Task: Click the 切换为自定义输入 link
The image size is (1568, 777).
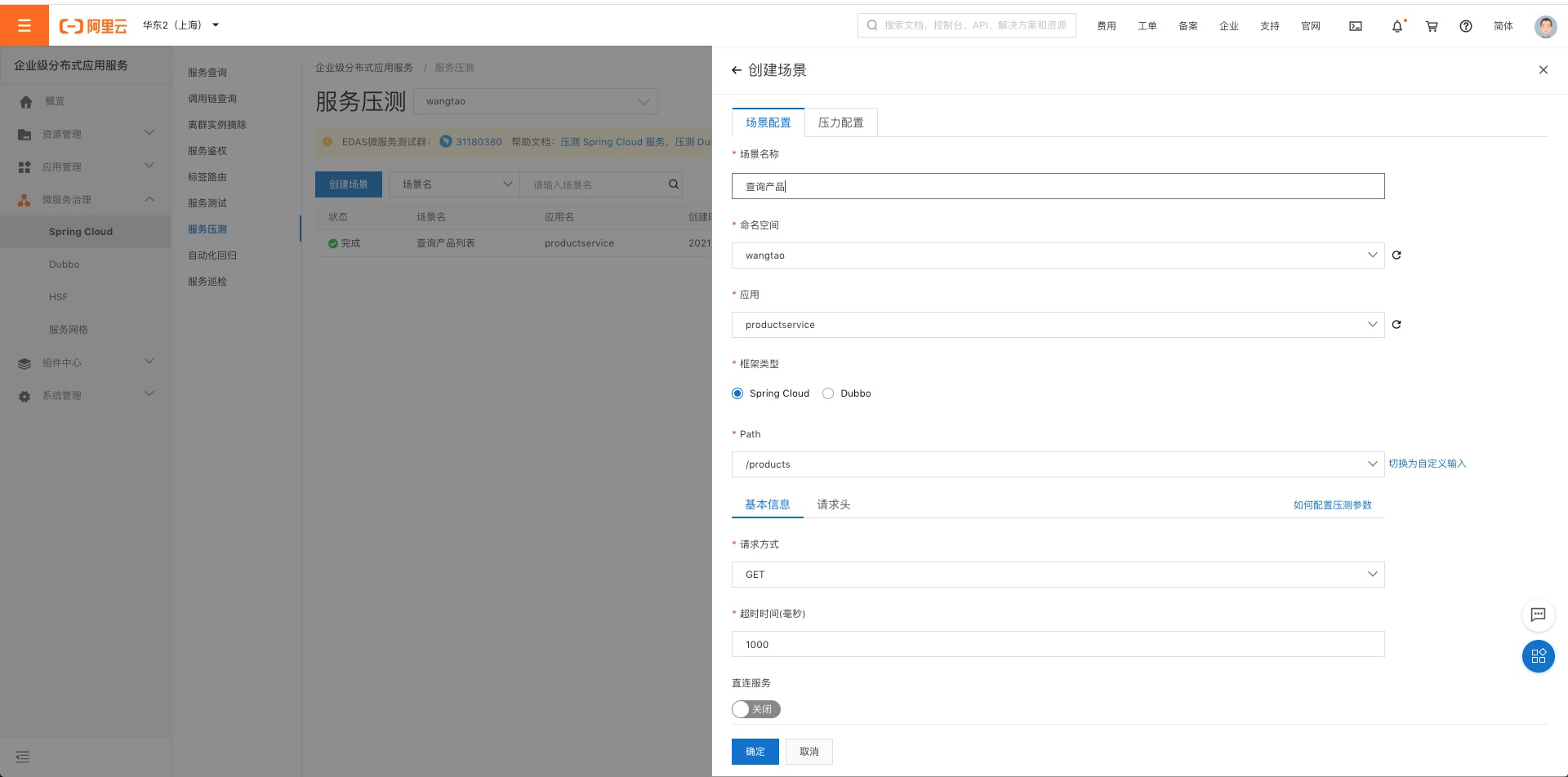Action: click(1428, 464)
